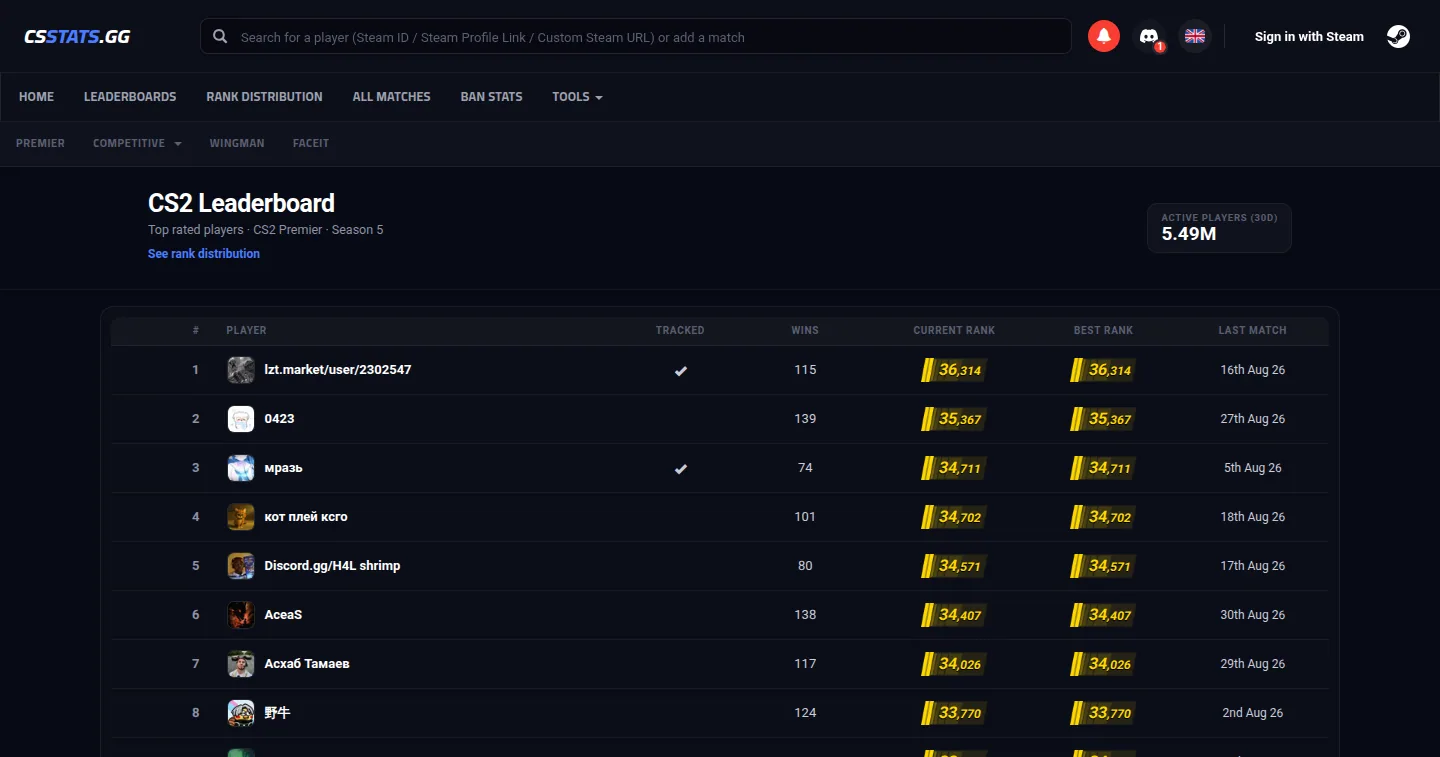This screenshot has width=1440, height=757.
Task: Click the Wins column header
Action: click(x=805, y=330)
